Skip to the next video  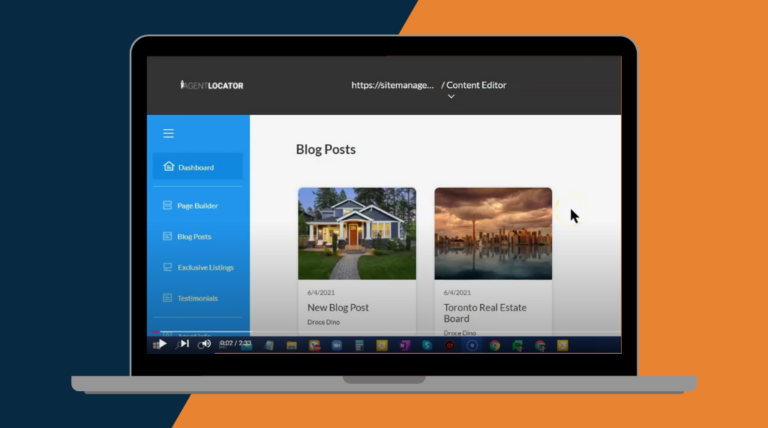coord(183,344)
